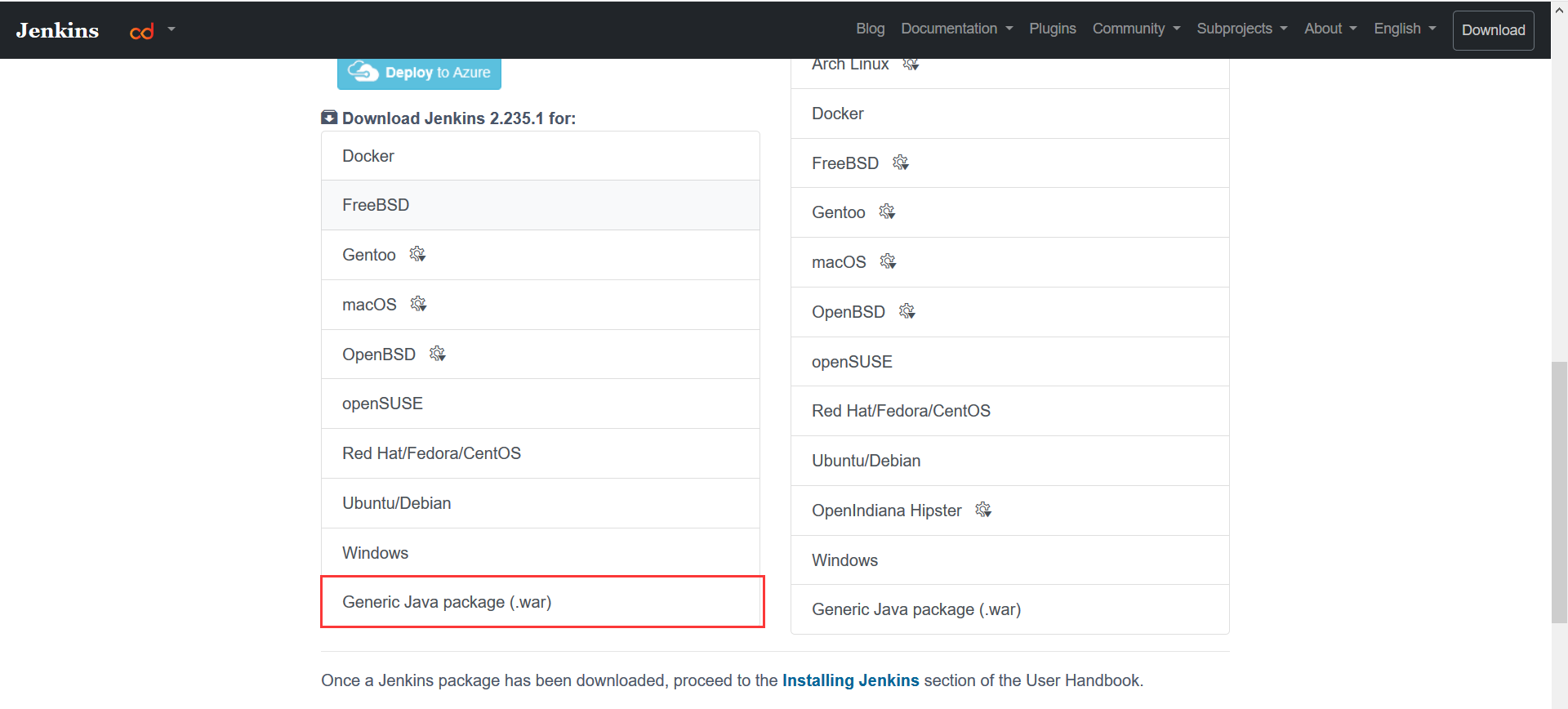Screen dimensions: 1568x709
Task: Select Docker in right download list
Action: (1010, 114)
